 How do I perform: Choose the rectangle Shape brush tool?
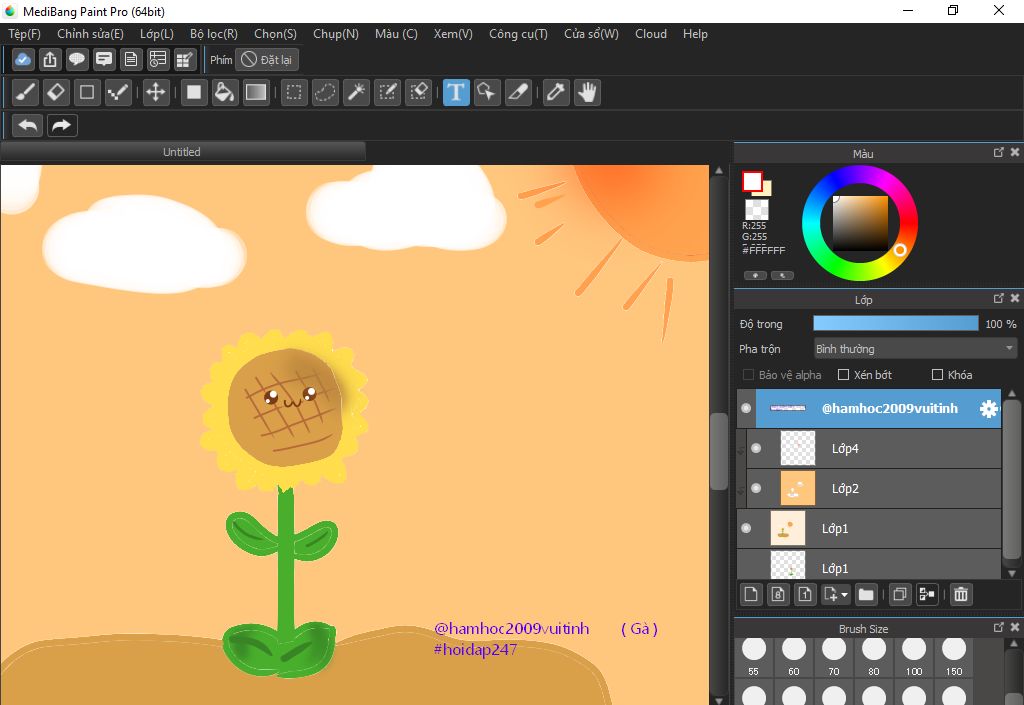[x=87, y=92]
